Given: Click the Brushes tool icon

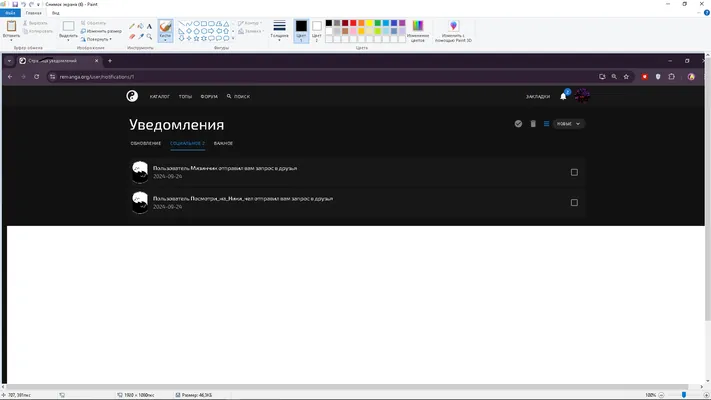Looking at the screenshot, I should [166, 26].
